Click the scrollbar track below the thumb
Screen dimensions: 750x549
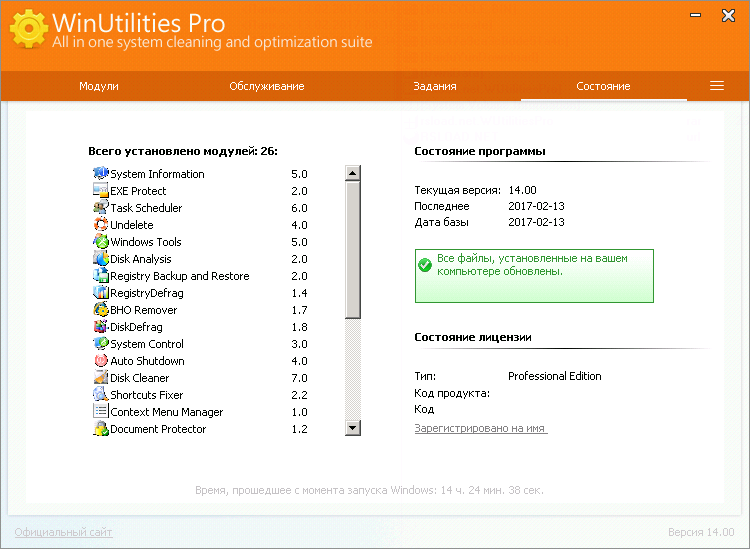pos(353,369)
